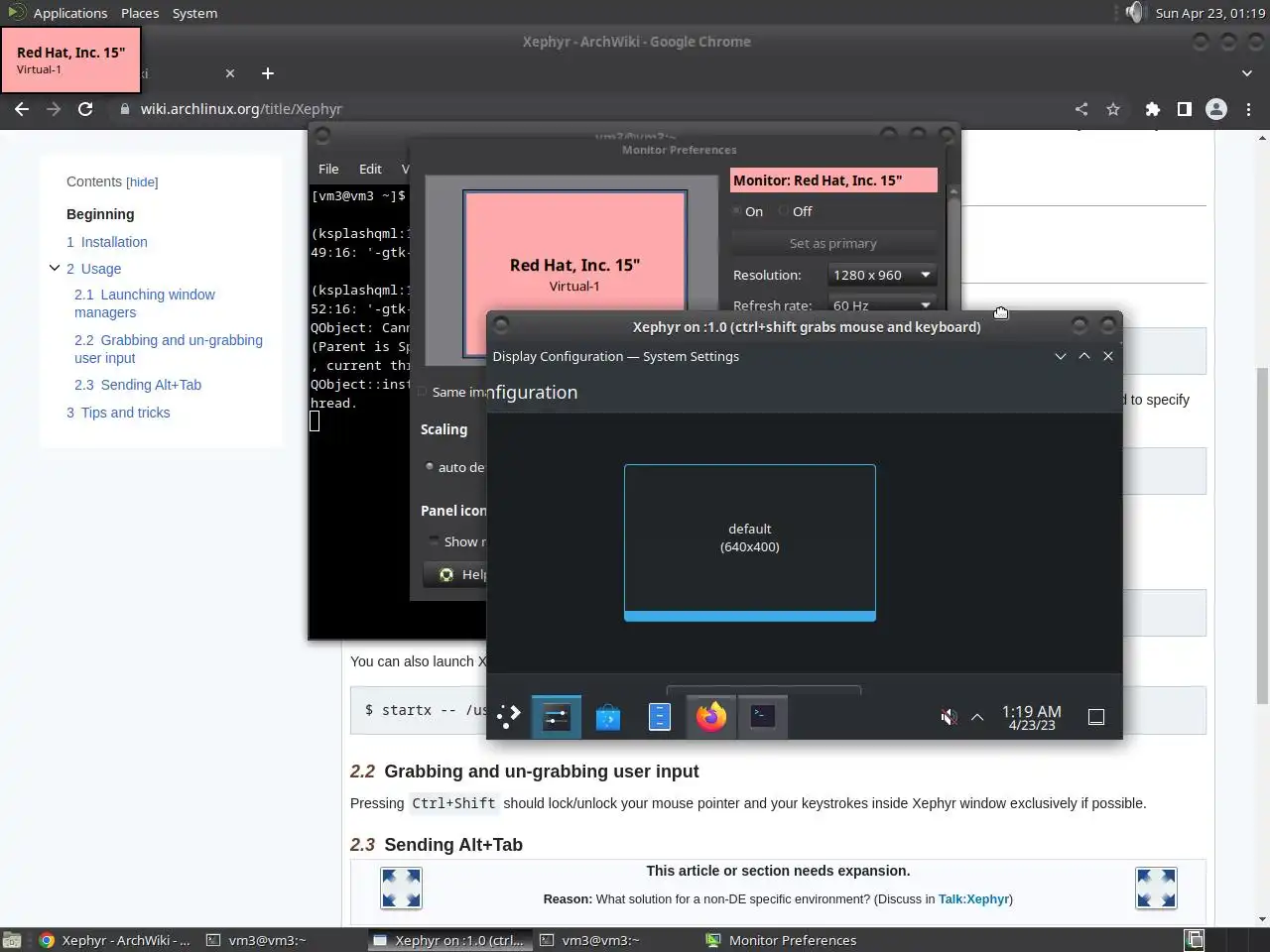Click the date and time in the top panel

[1210, 13]
